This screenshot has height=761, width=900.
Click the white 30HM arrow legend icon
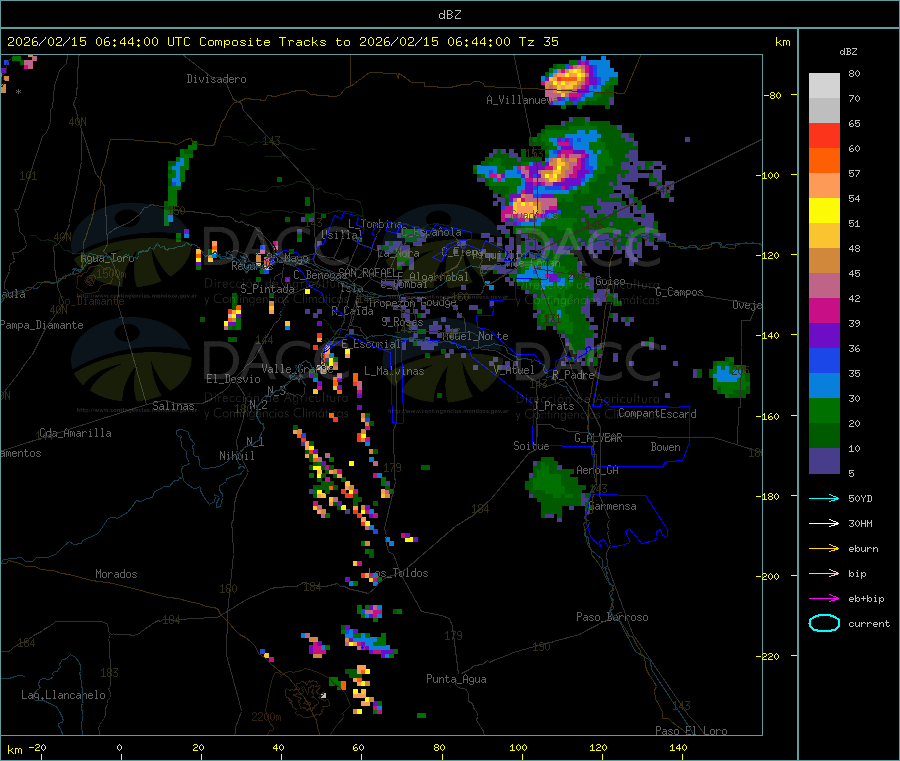[x=824, y=523]
